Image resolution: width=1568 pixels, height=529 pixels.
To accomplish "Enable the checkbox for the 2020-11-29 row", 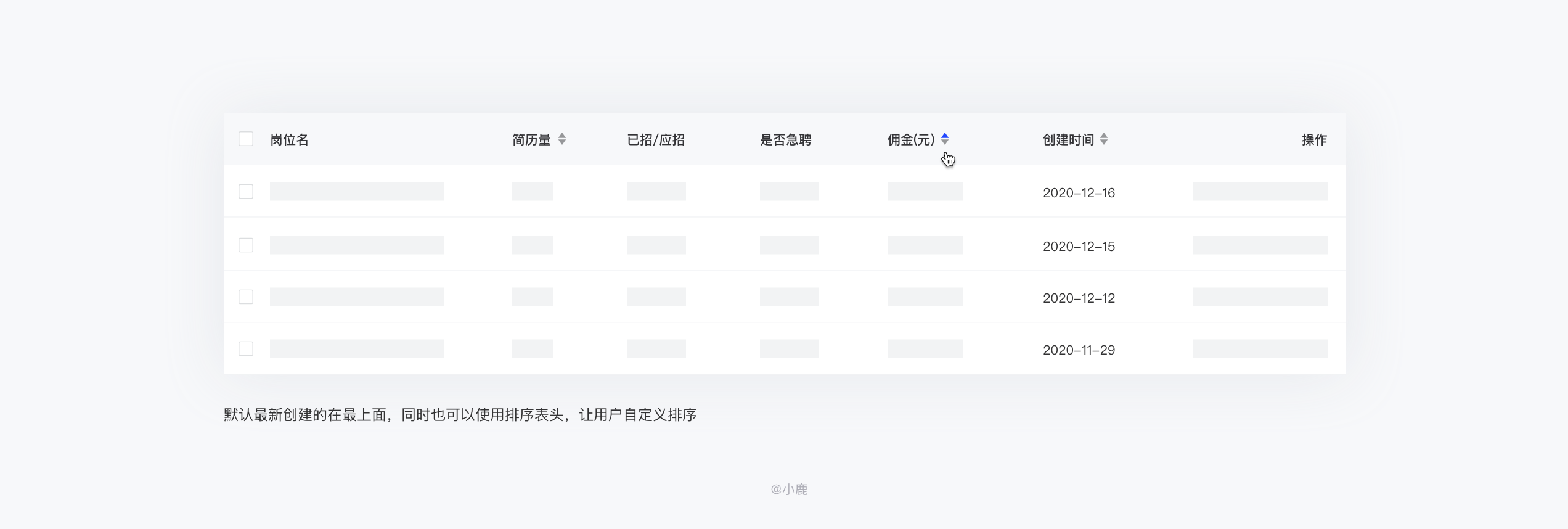I will coord(246,349).
